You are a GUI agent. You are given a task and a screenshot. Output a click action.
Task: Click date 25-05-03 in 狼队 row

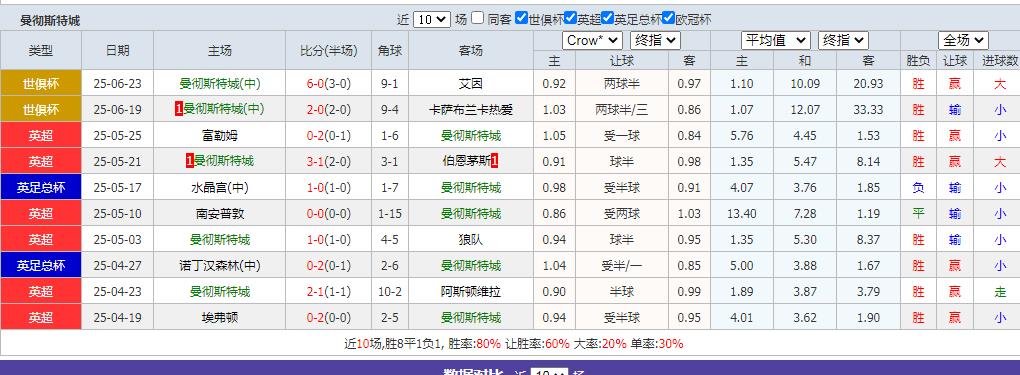(118, 240)
